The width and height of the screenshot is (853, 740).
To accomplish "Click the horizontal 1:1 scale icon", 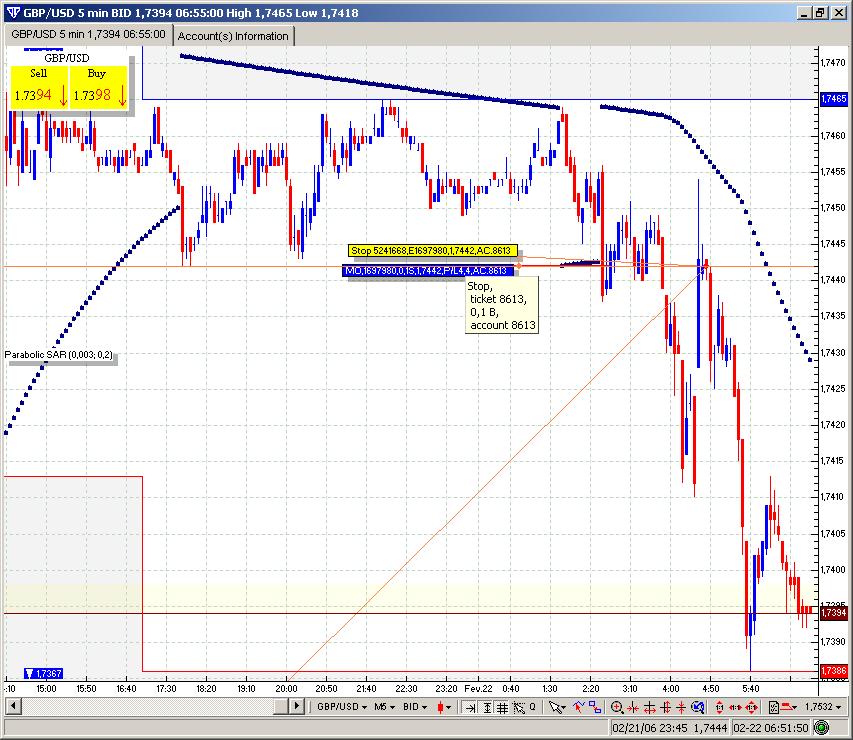I will pos(735,707).
